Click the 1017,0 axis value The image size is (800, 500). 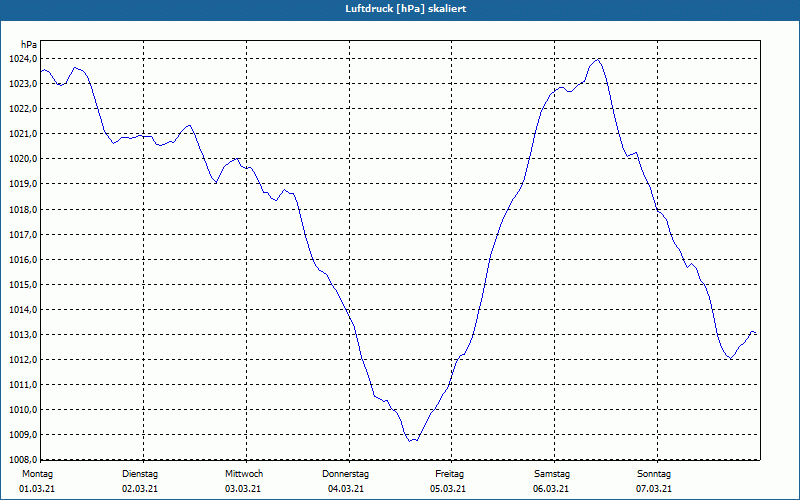click(23, 235)
